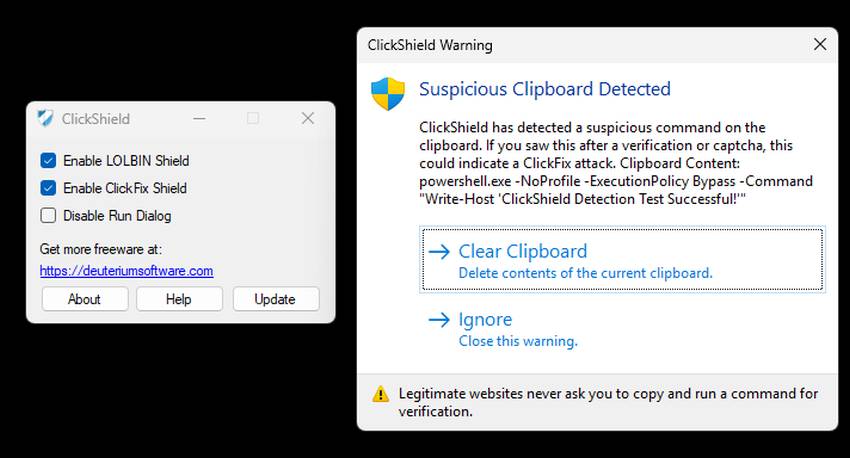Toggle Enable ClickFix Shield checkbox
Screen dimensions: 850x458
48,188
